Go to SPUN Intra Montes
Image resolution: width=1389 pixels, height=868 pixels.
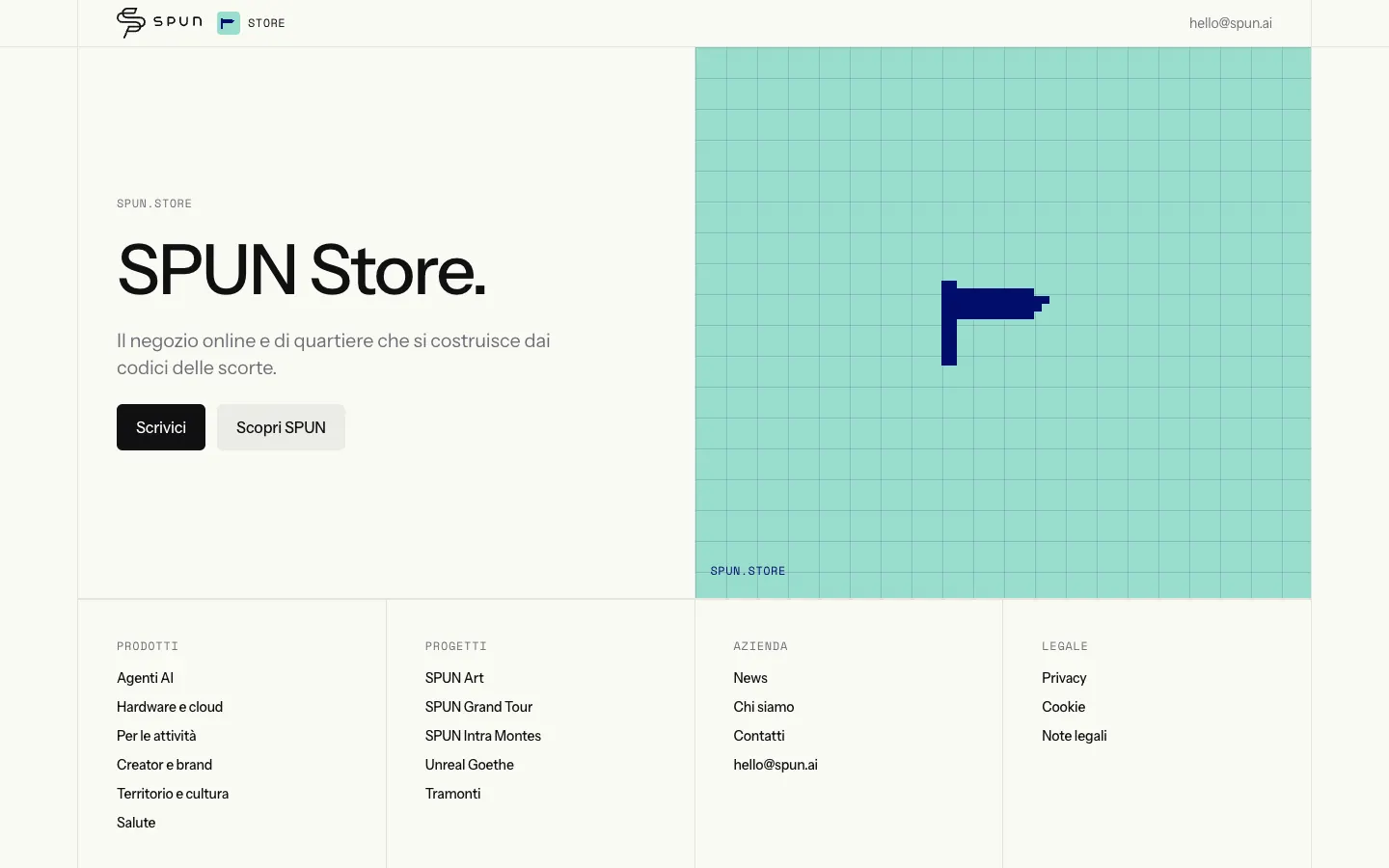click(483, 736)
